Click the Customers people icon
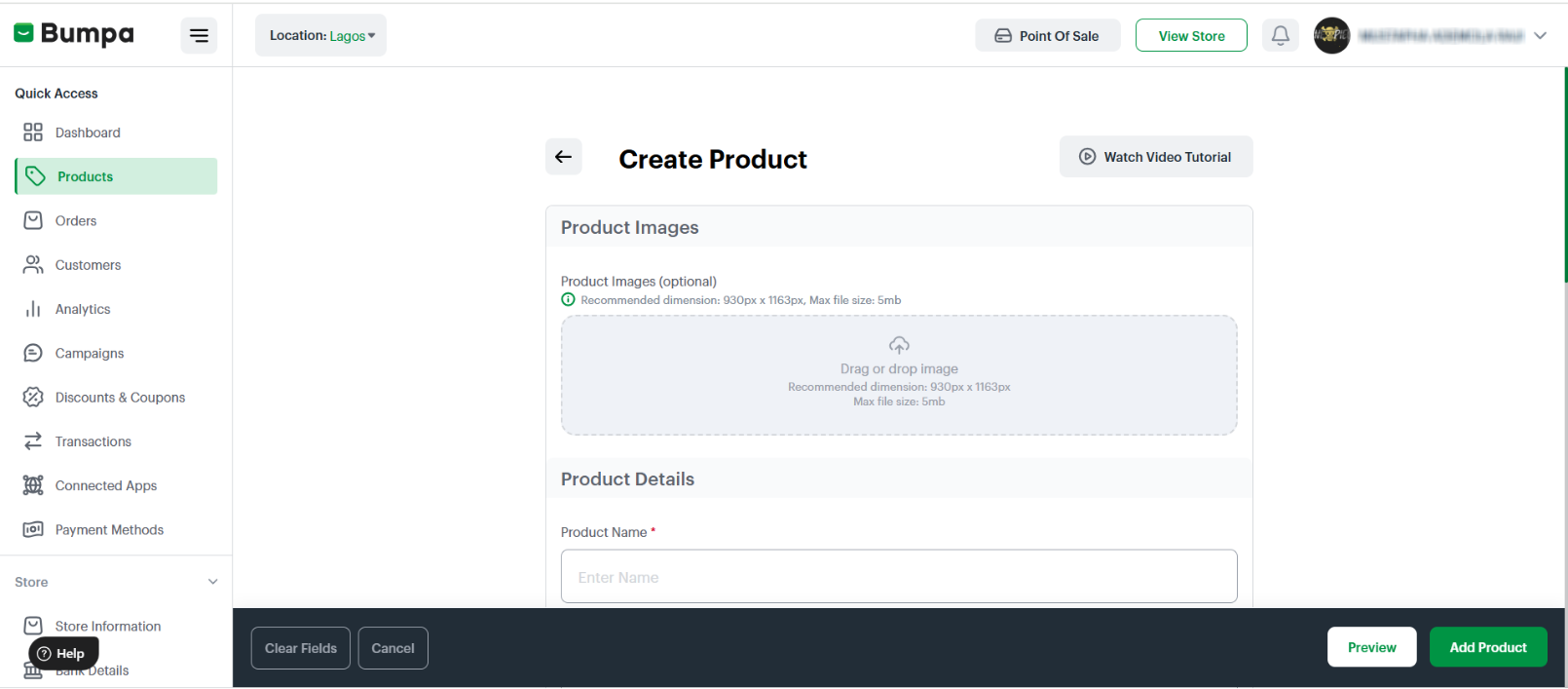Image resolution: width=1568 pixels, height=689 pixels. pos(33,264)
